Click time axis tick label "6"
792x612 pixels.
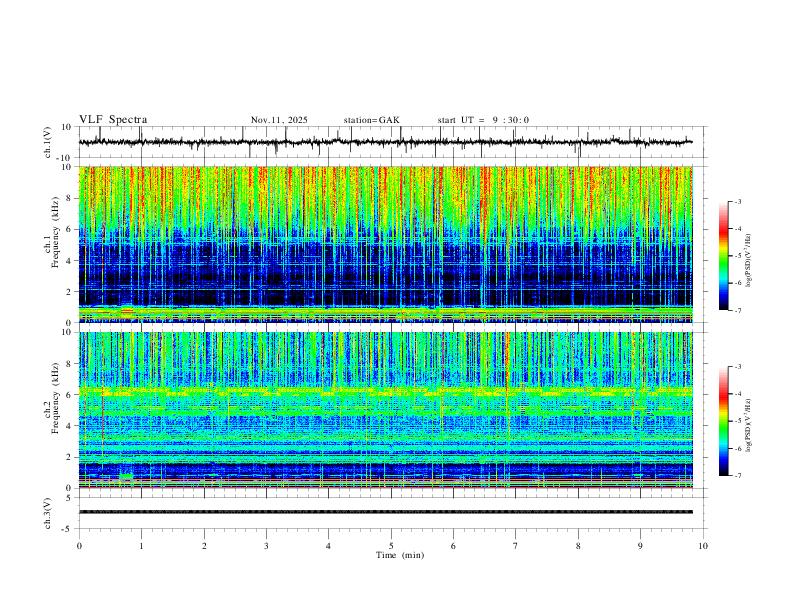[453, 546]
